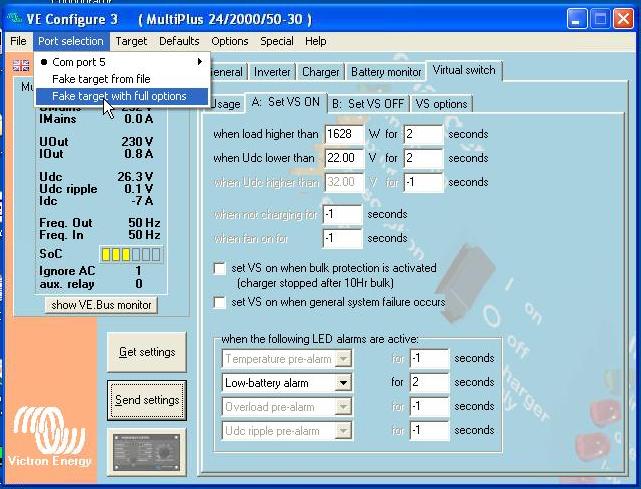Click the Victron Energy logo
Viewport: 641px width, 489px height.
[49, 437]
